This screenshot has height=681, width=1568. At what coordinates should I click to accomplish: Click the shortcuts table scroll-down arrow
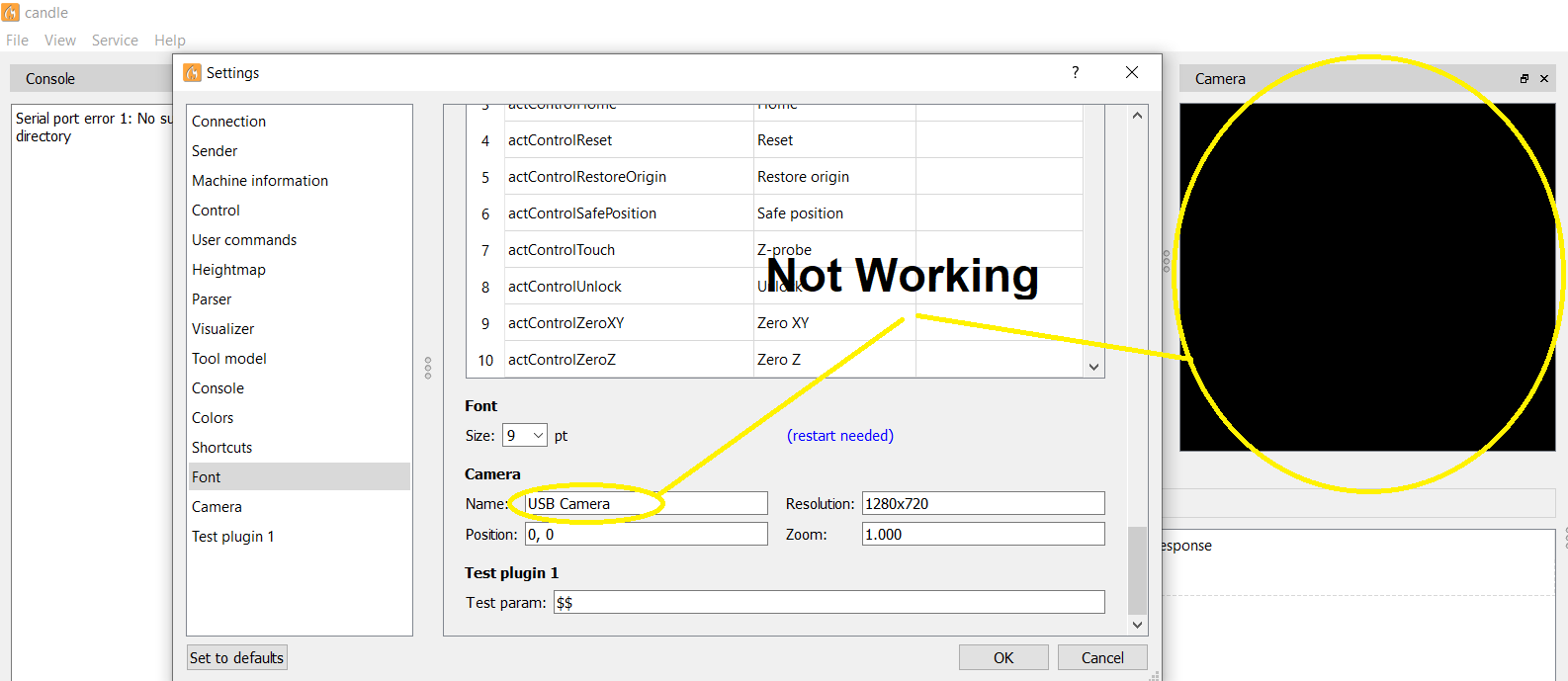pyautogui.click(x=1093, y=367)
